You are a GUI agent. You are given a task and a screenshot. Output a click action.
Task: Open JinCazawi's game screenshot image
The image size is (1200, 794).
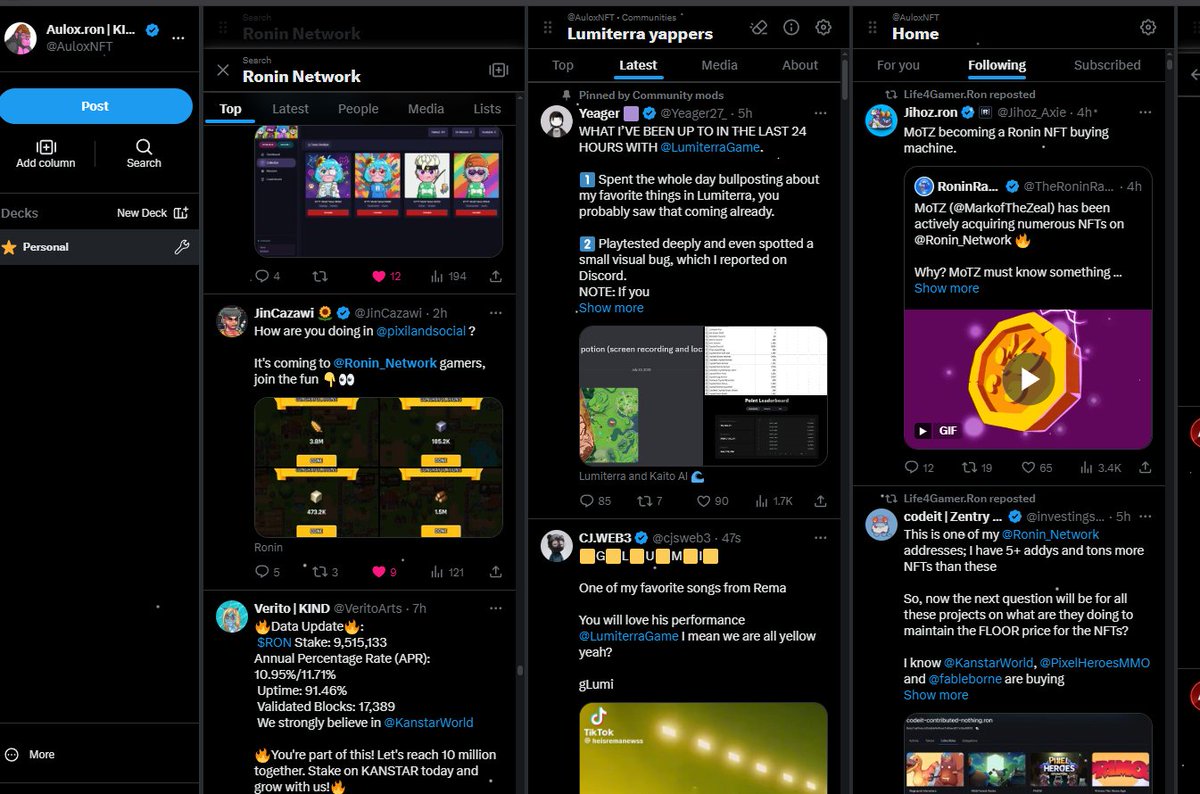tap(378, 467)
